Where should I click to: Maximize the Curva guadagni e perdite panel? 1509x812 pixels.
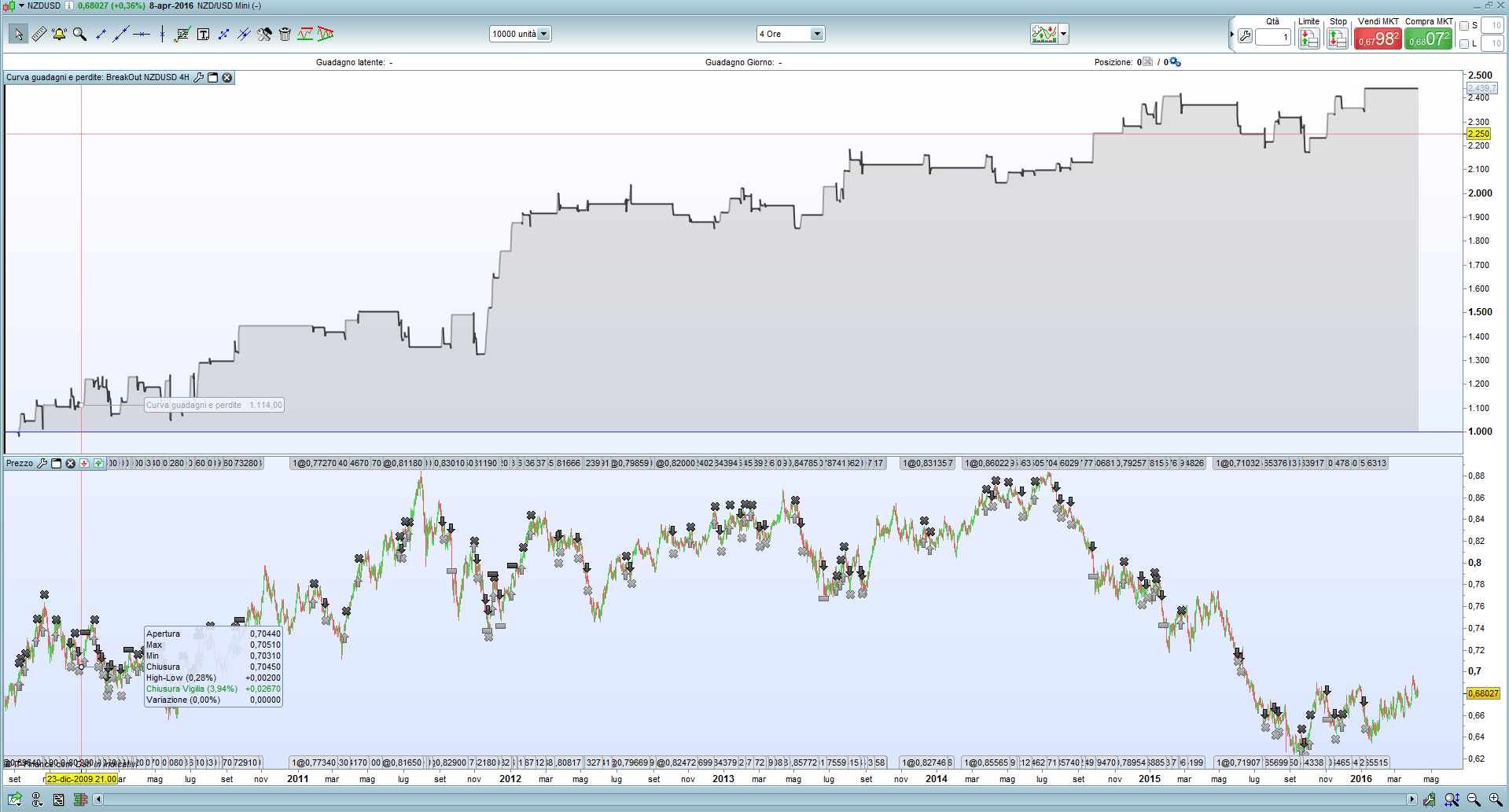(x=212, y=77)
